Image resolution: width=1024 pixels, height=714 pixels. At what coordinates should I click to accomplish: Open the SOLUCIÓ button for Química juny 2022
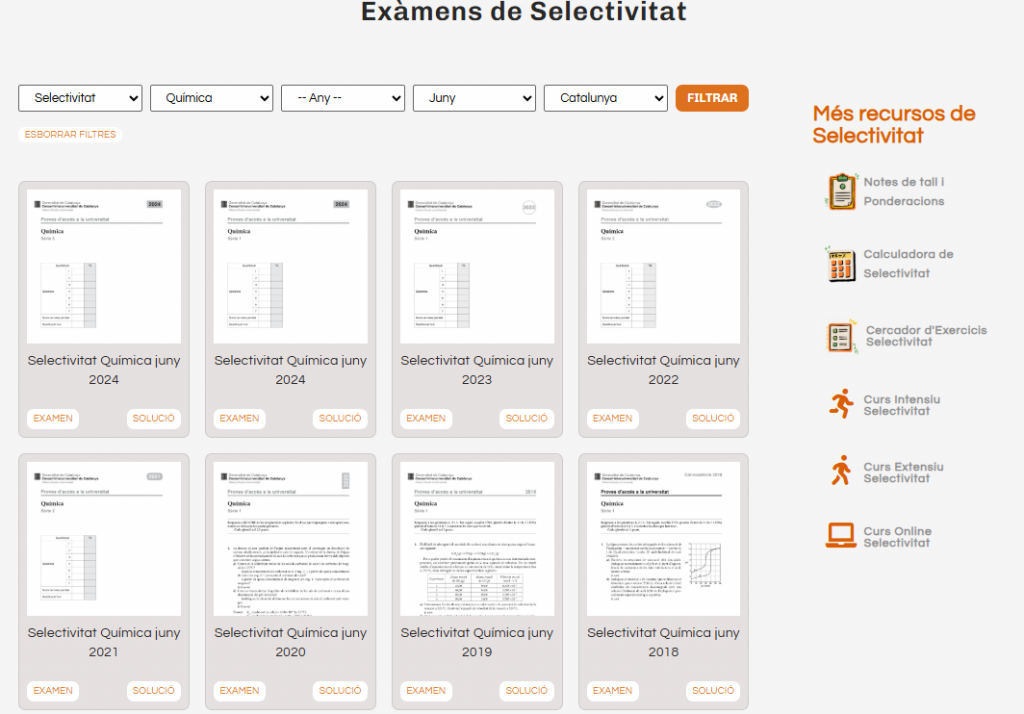(x=713, y=419)
